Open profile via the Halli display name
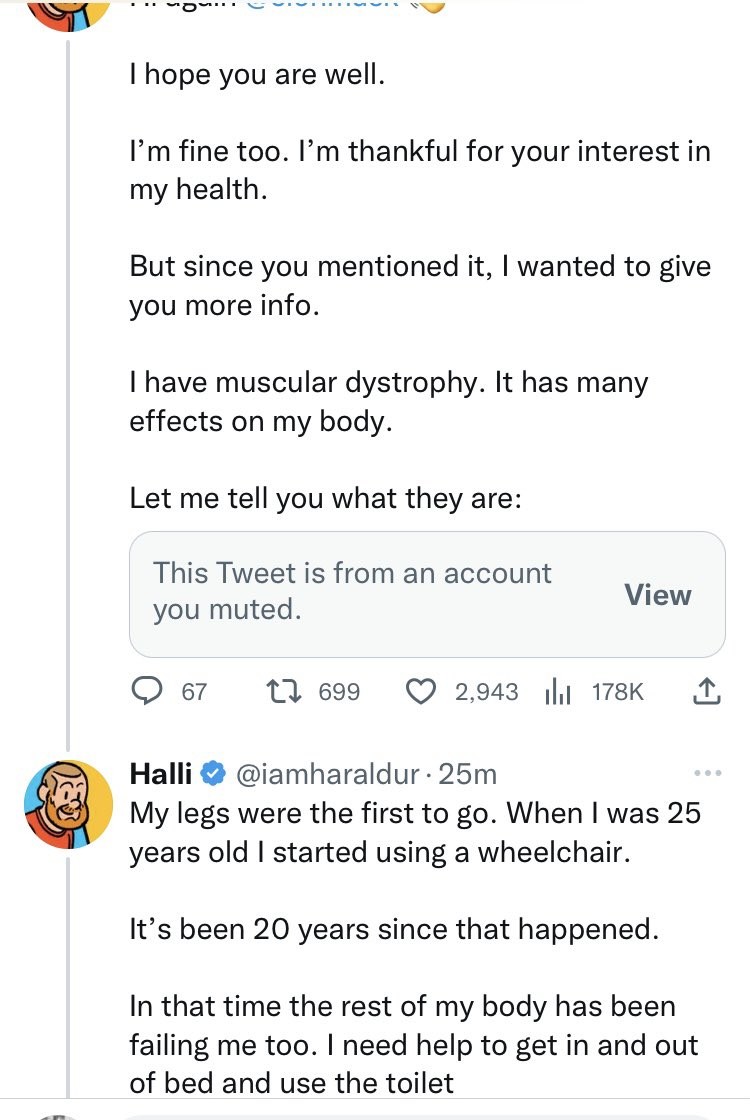 coord(161,774)
